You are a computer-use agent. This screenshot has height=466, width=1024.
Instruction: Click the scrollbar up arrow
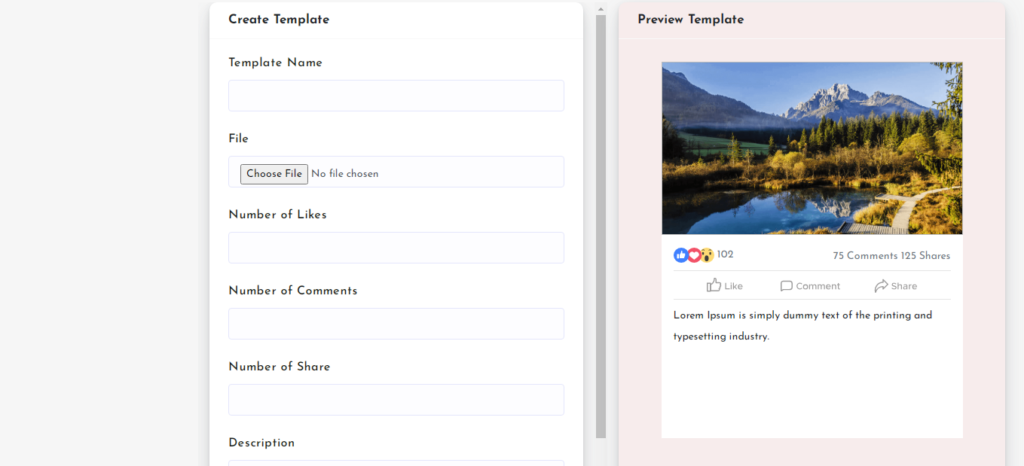[601, 7]
